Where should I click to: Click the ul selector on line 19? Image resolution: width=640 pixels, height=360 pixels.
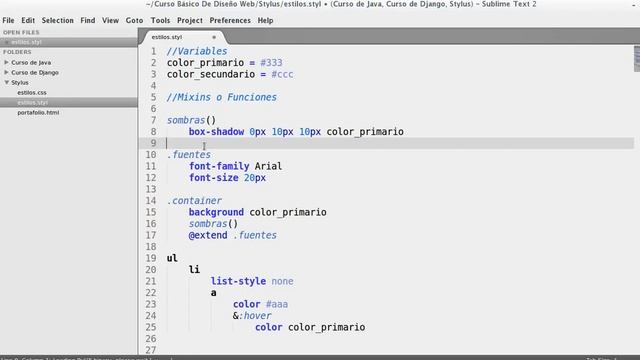coord(172,258)
